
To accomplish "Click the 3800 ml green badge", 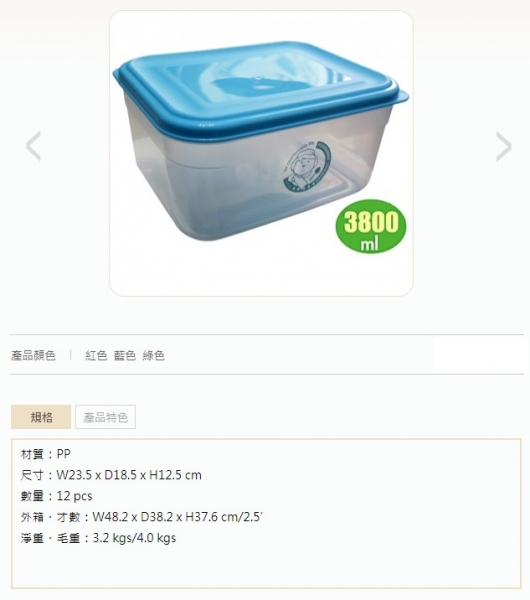I will pos(370,227).
